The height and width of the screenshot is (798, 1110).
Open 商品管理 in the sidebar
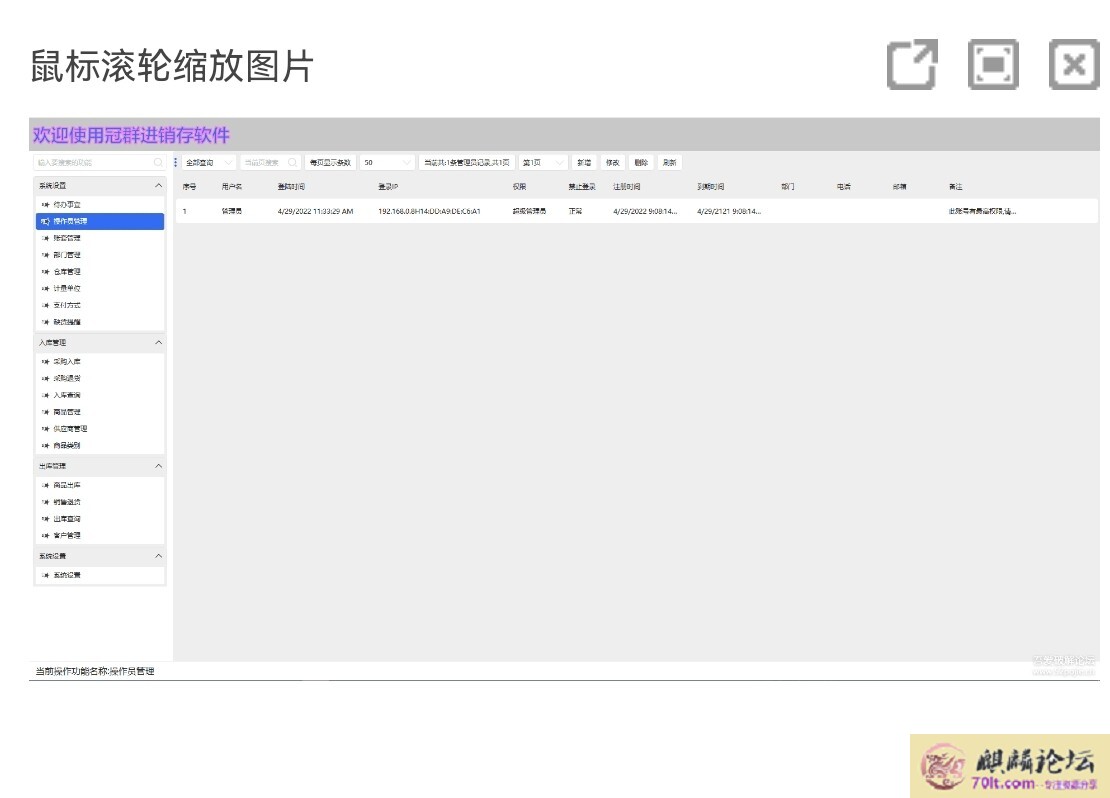point(99,412)
